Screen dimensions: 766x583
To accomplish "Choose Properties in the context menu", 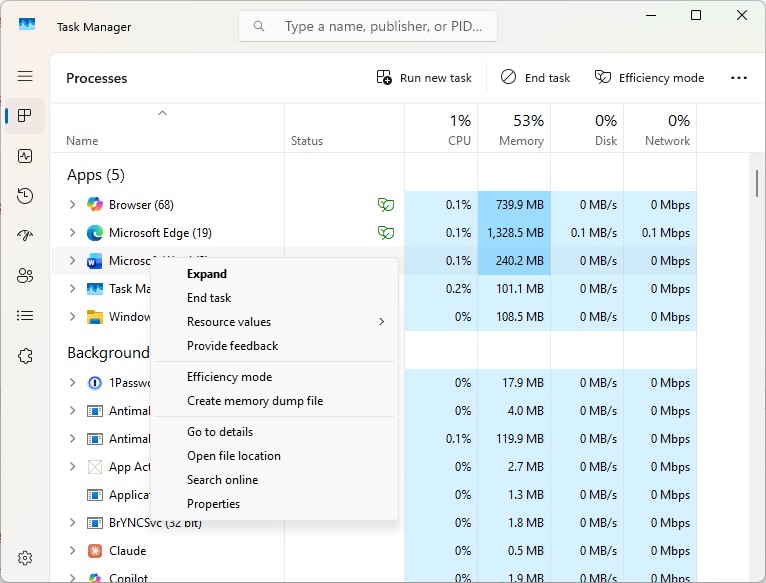I will 275,503.
